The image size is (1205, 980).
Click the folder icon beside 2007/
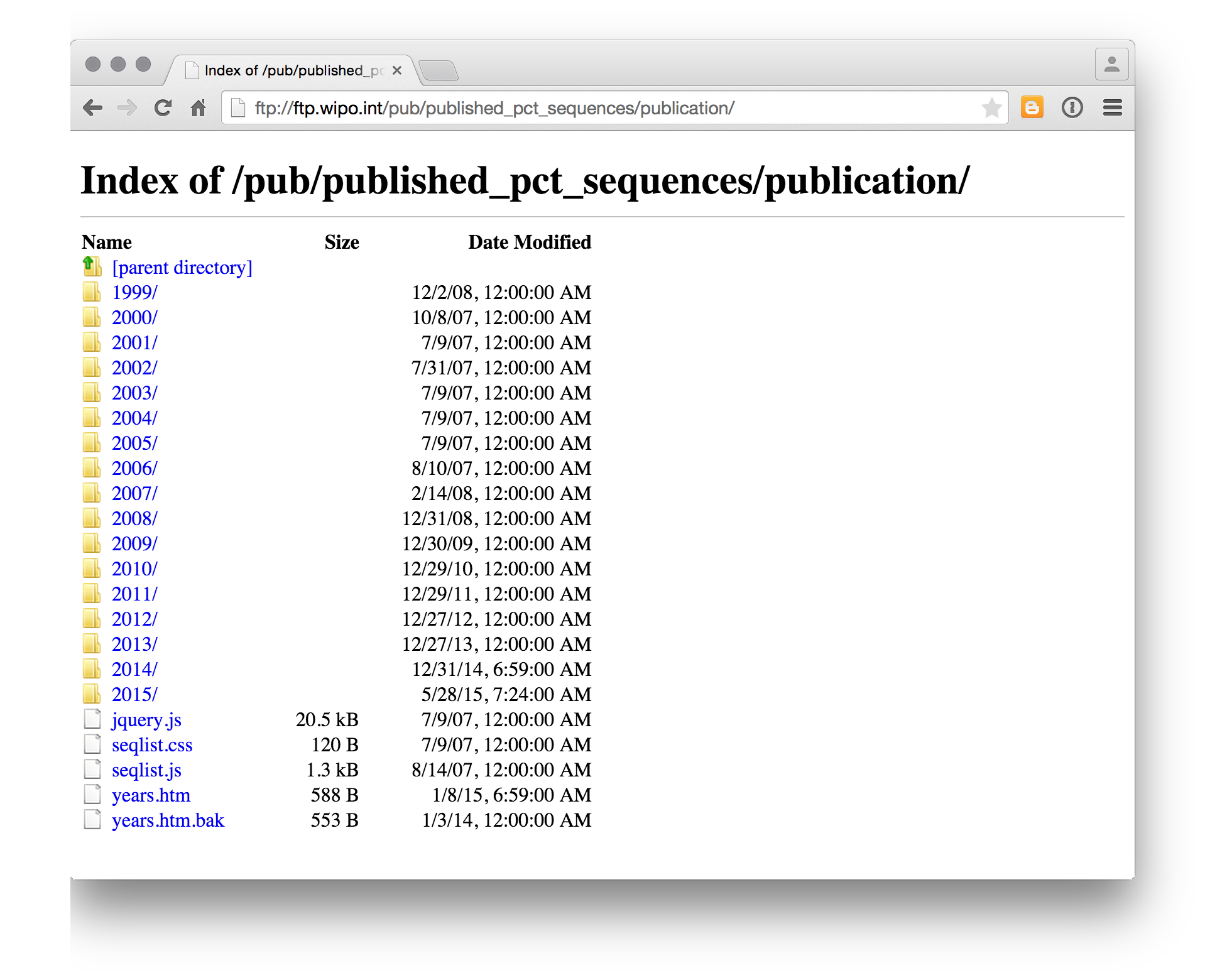pos(92,493)
